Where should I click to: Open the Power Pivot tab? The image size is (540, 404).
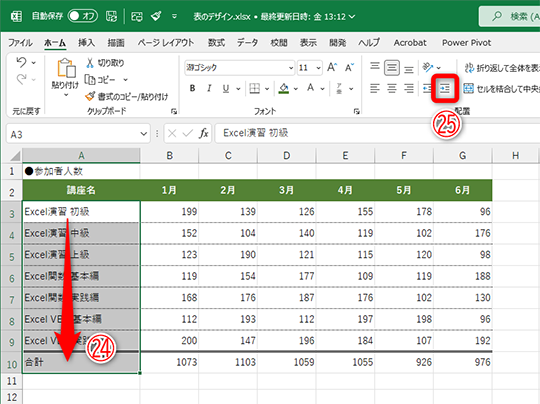tap(466, 43)
